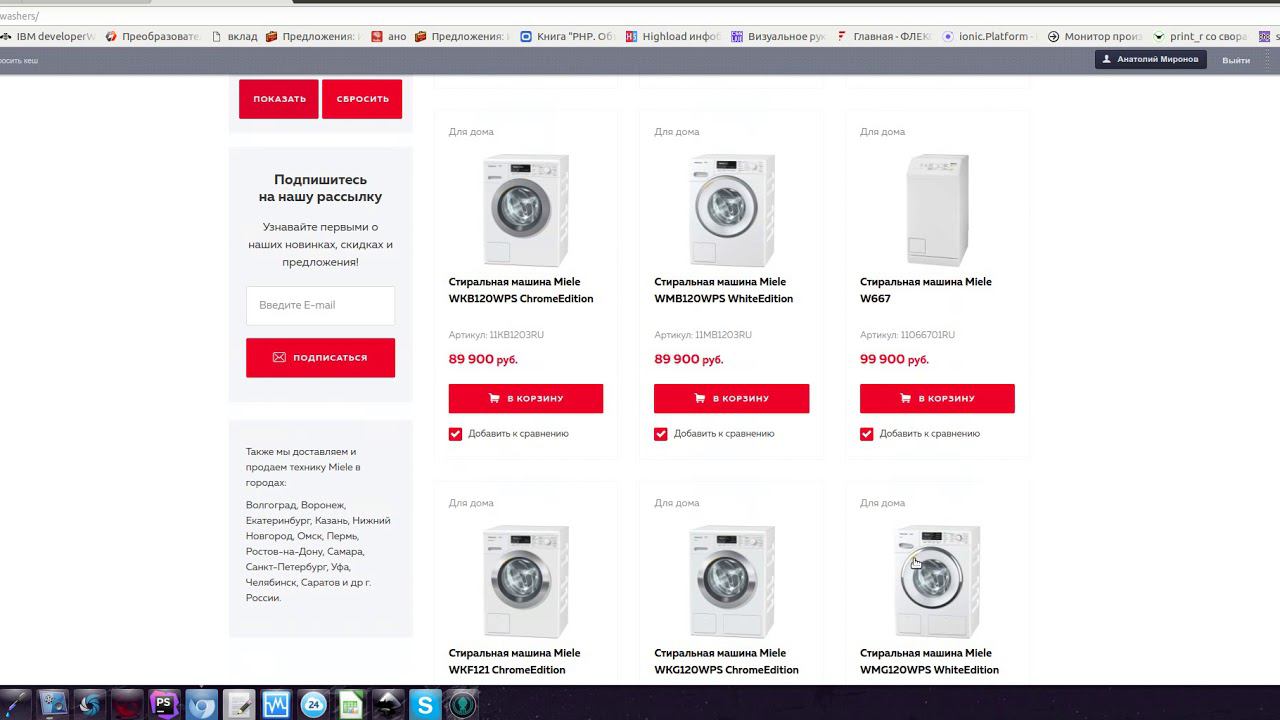Select the Артикул: 11MB1203RU text
Viewport: 1280px width, 720px height.
click(703, 335)
